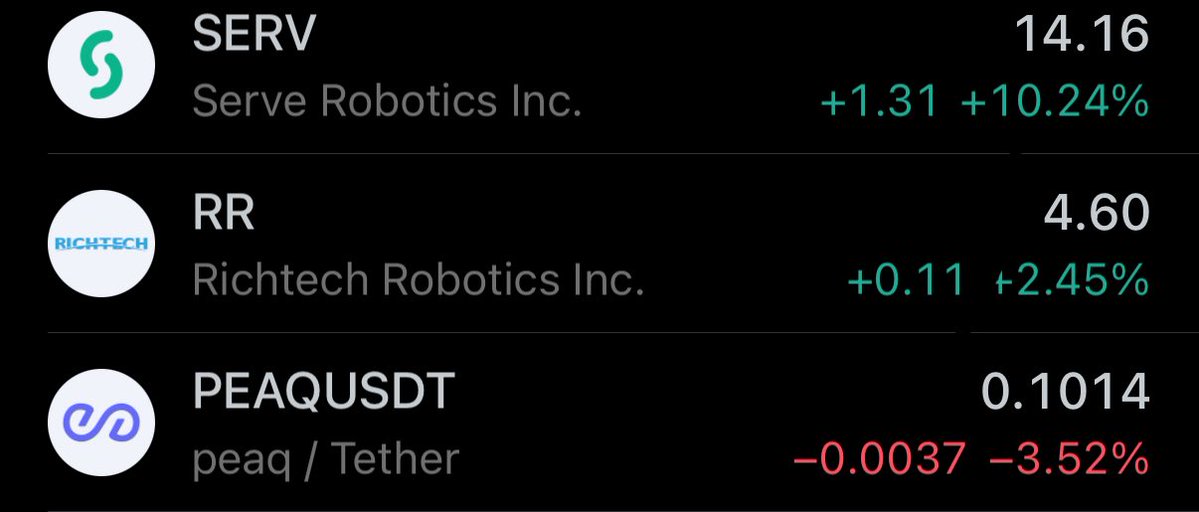1199x512 pixels.
Task: Tap the RR price 4.60
Action: coord(1097,212)
